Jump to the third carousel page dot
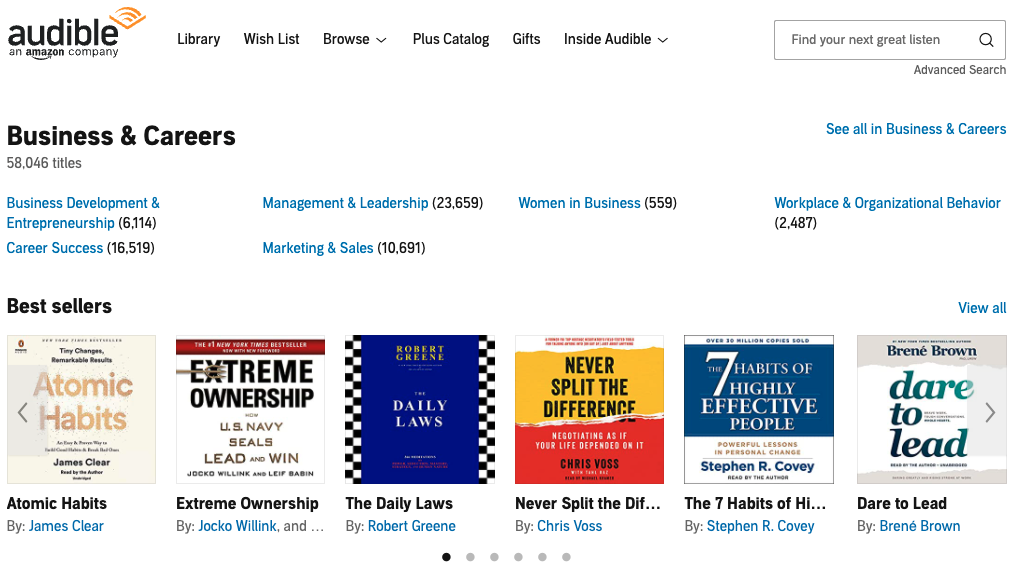The height and width of the screenshot is (575, 1016). click(x=494, y=557)
